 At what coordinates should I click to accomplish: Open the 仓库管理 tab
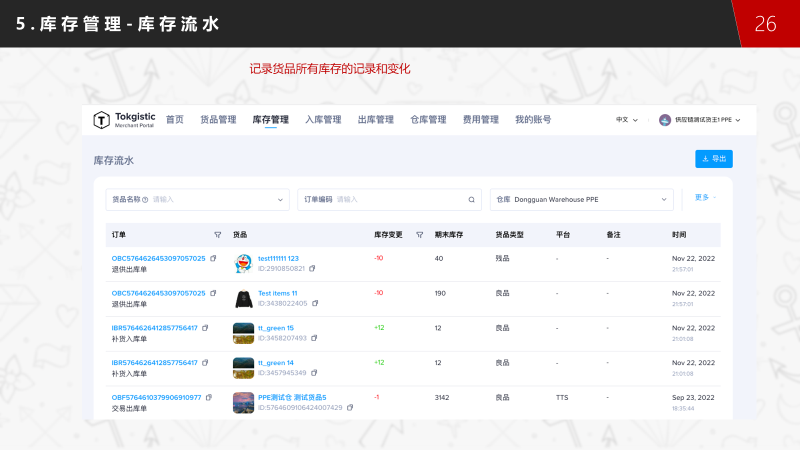tap(428, 119)
